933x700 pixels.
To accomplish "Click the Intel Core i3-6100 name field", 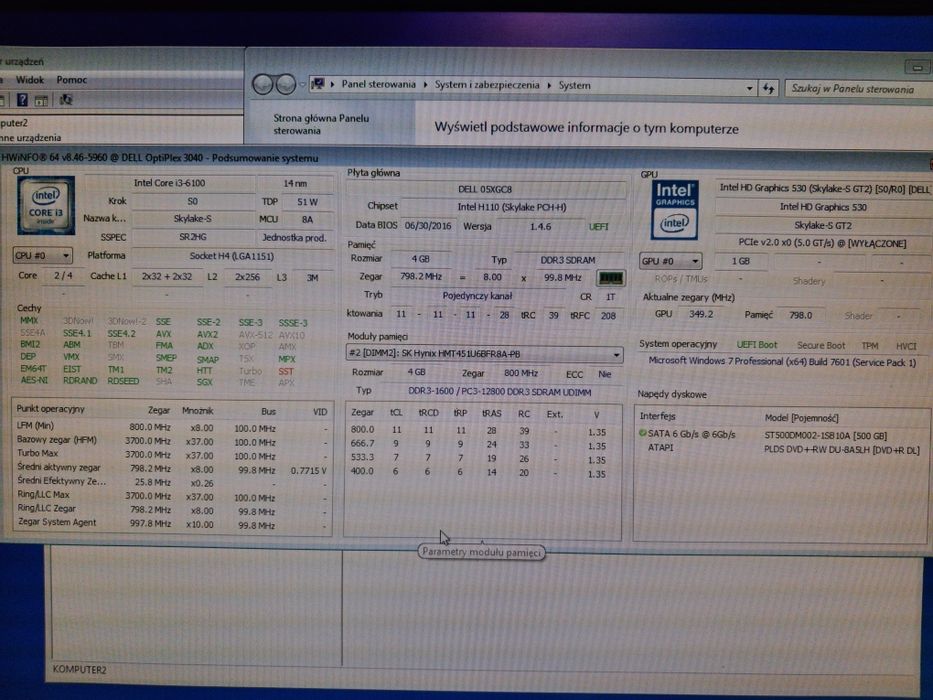I will pos(169,183).
